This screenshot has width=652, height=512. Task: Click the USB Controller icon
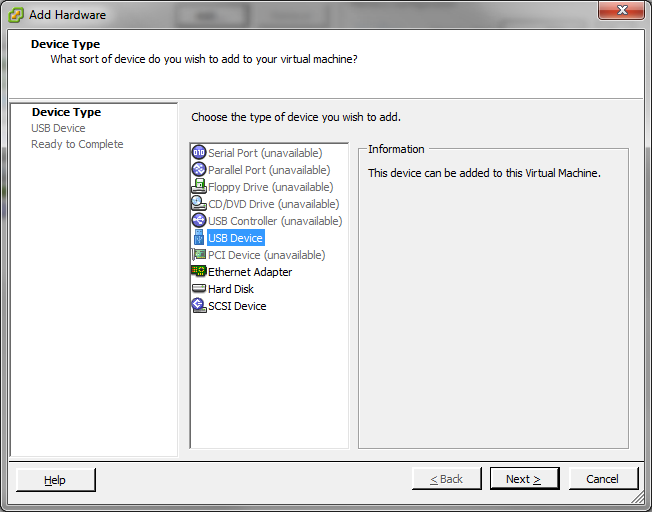[199, 220]
